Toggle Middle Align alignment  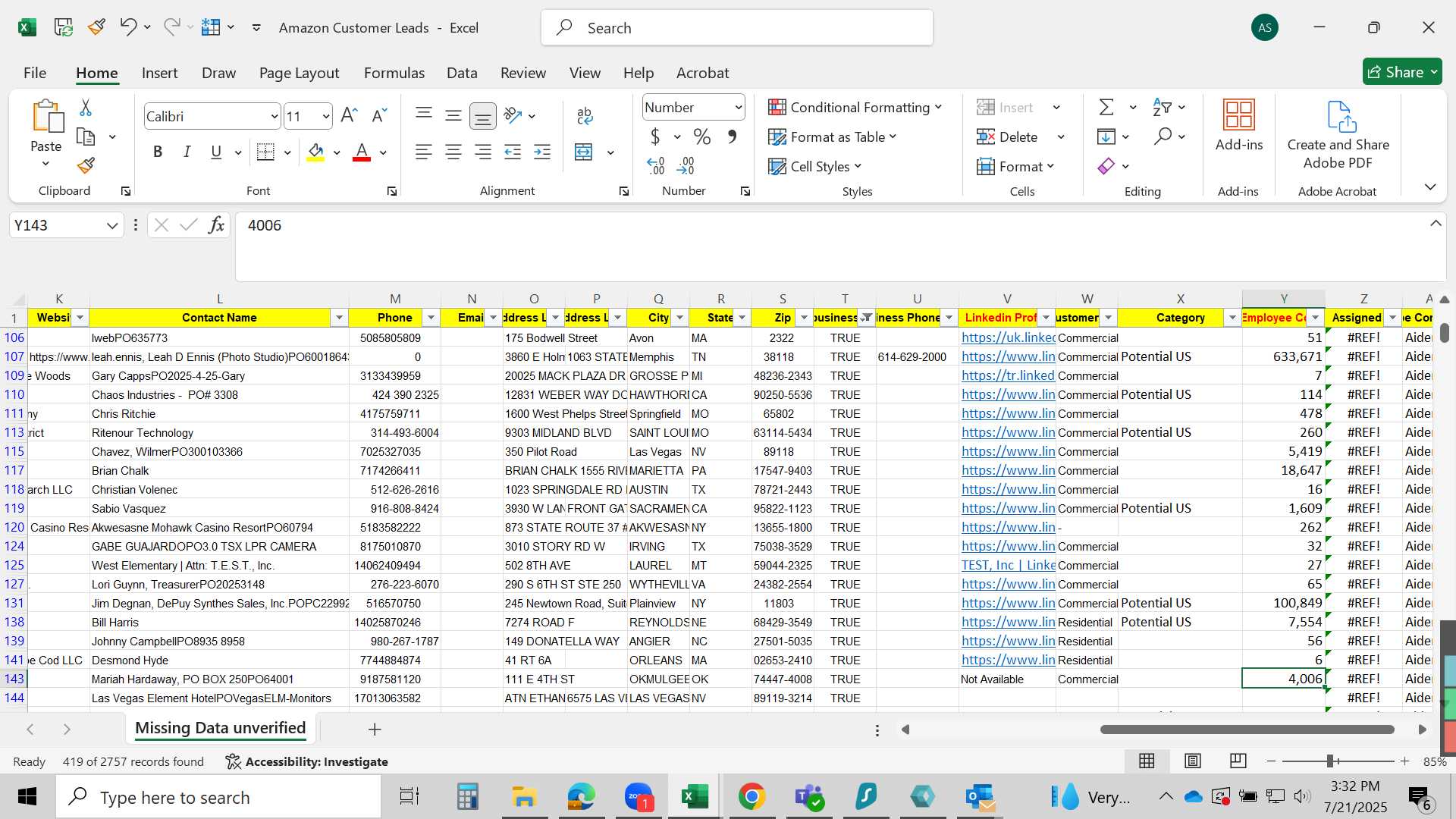tap(453, 116)
